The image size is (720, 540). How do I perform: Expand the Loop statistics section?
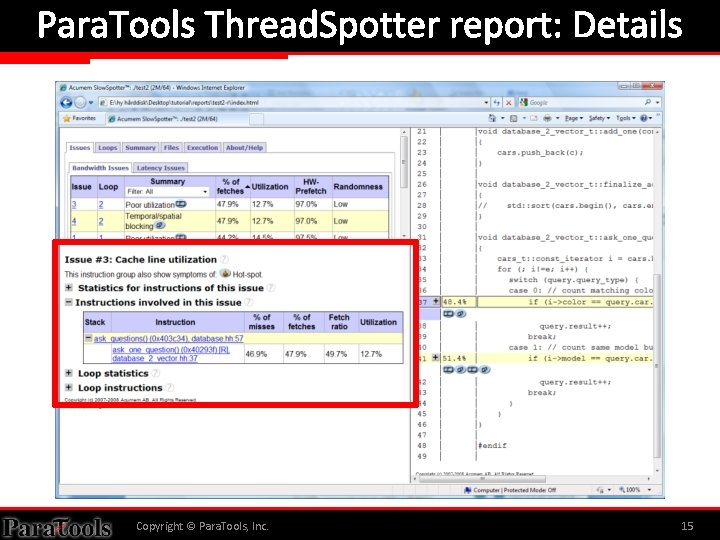(68, 373)
